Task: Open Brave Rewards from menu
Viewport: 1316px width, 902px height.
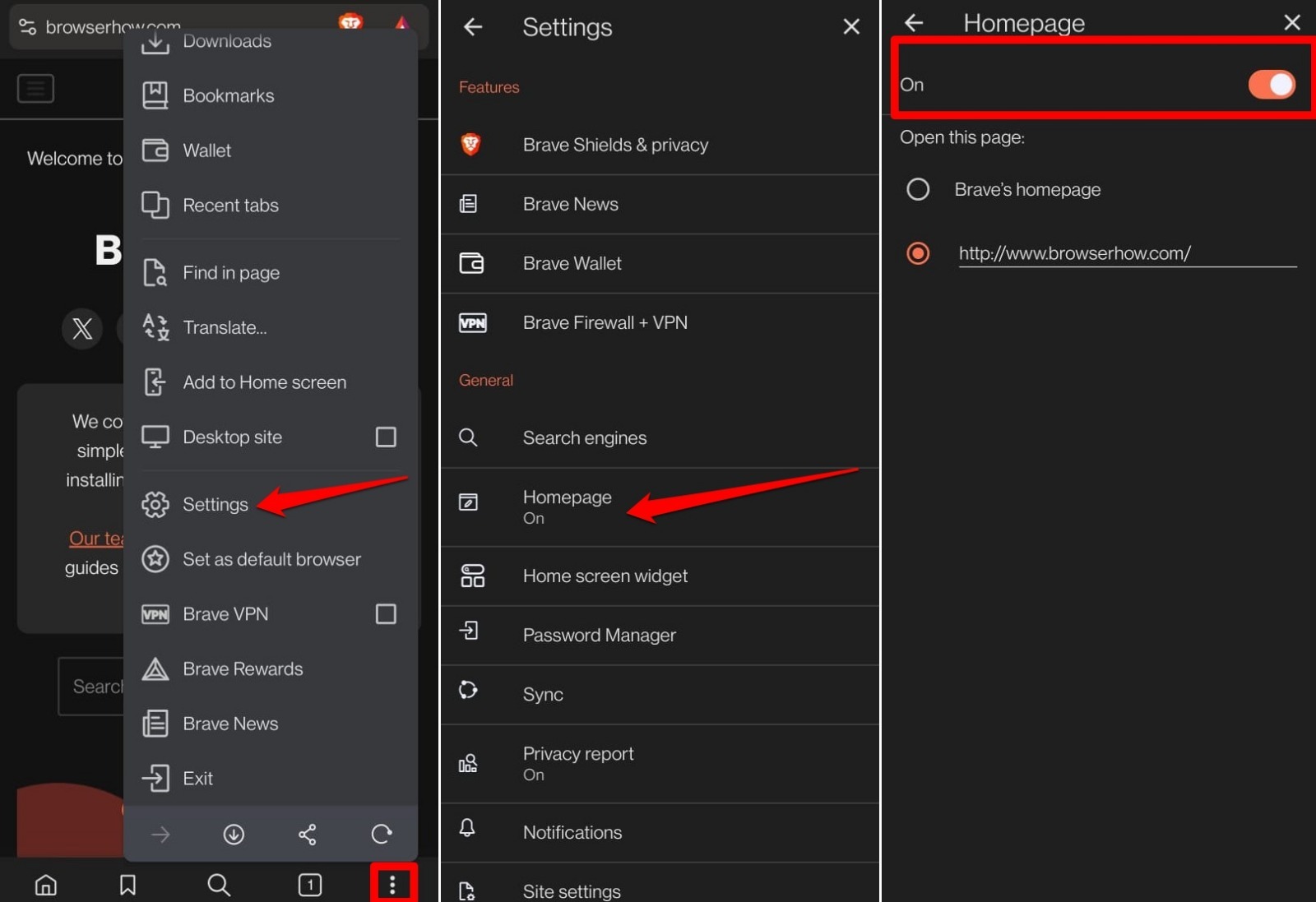Action: [270, 668]
